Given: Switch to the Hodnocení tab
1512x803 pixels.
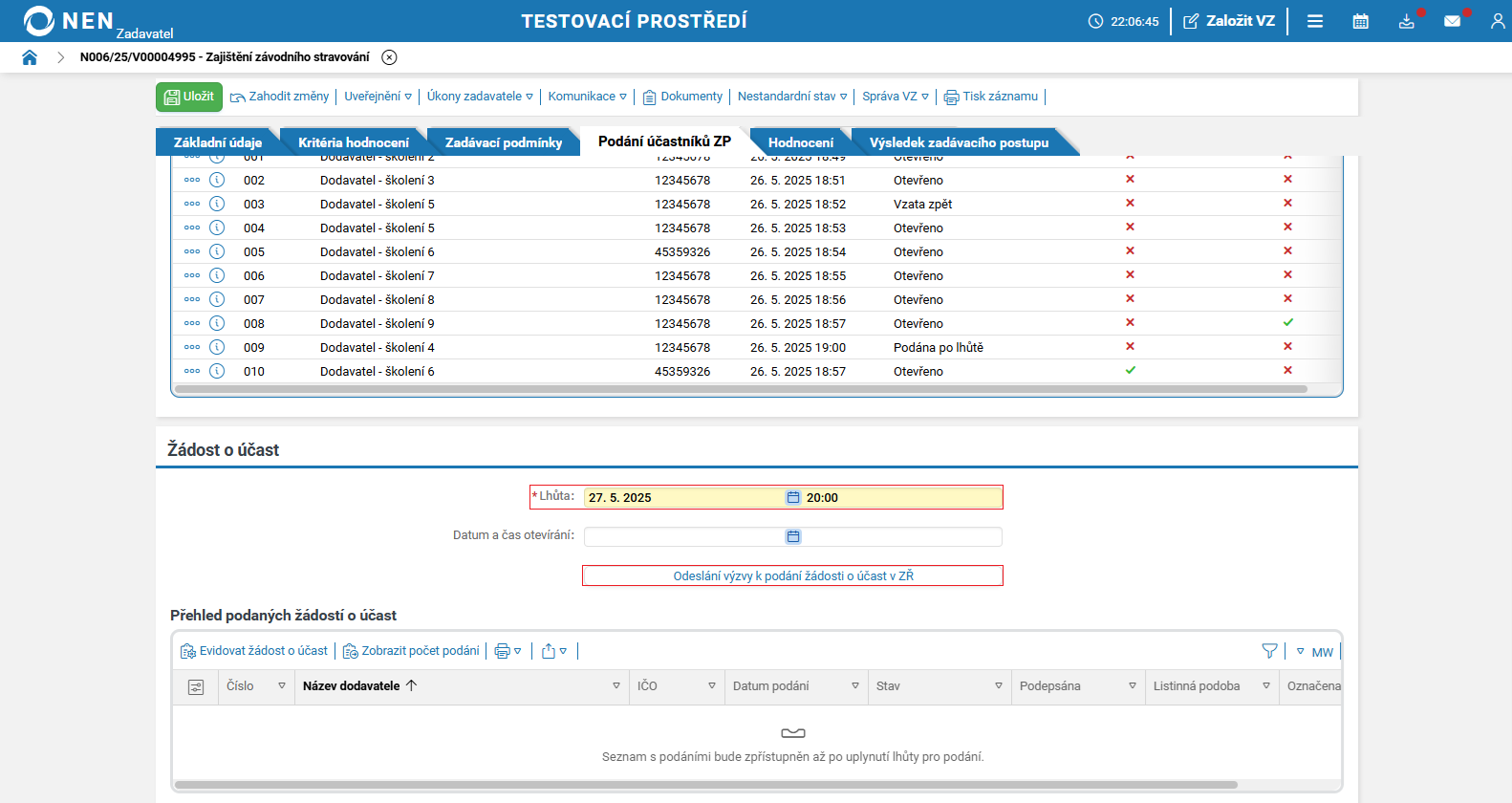Looking at the screenshot, I should click(x=800, y=142).
